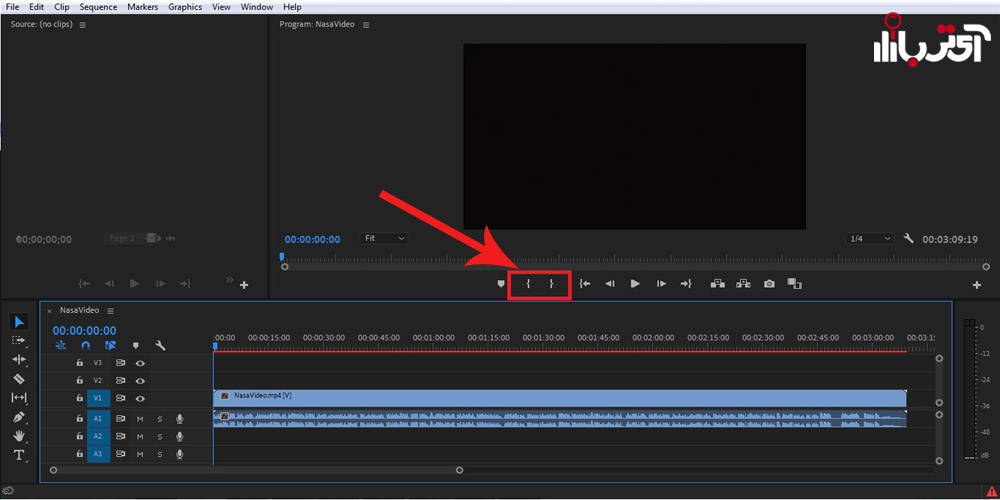Toggle Snap in timeline
The width and height of the screenshot is (1000, 500).
point(85,345)
